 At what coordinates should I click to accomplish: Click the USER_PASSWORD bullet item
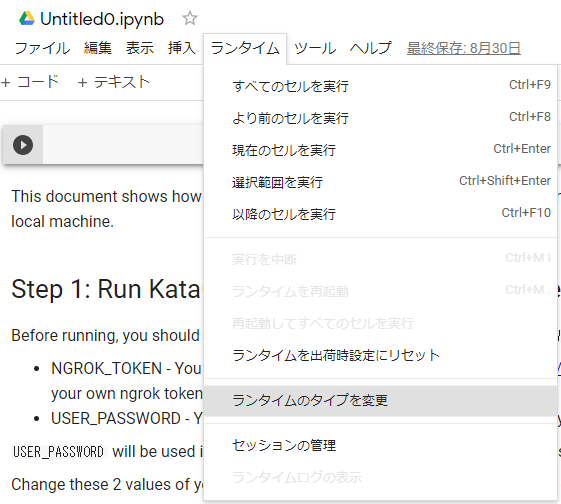point(126,419)
